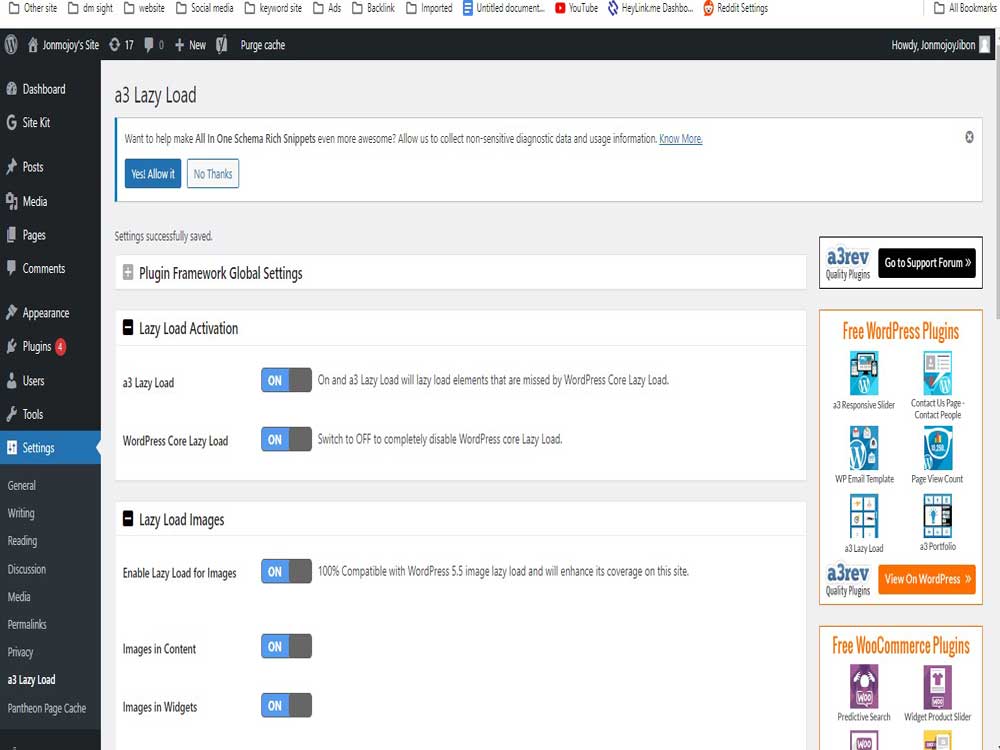This screenshot has height=750, width=1000.
Task: Open the updates icon showing 17
Action: pos(121,45)
